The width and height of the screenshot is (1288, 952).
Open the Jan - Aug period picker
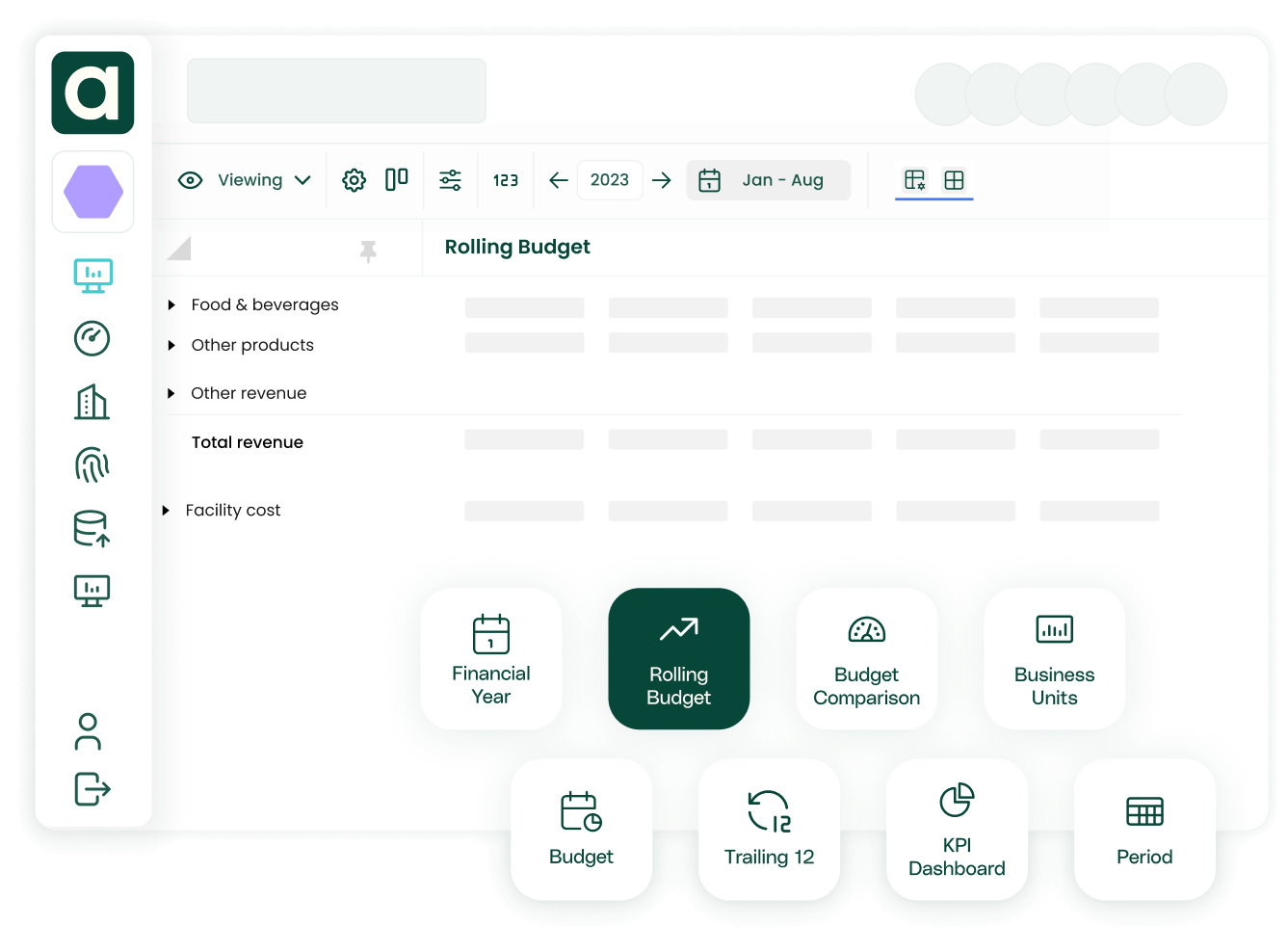pos(768,180)
